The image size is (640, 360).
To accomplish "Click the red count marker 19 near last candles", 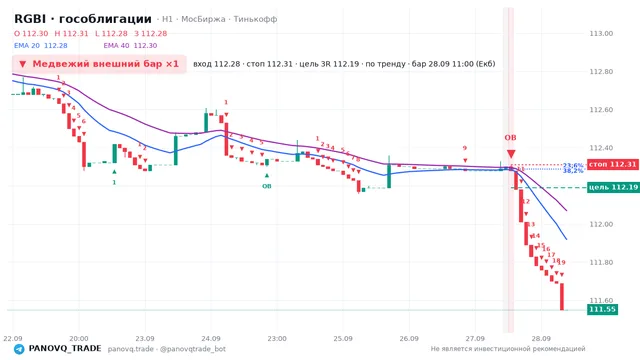I will point(562,262).
